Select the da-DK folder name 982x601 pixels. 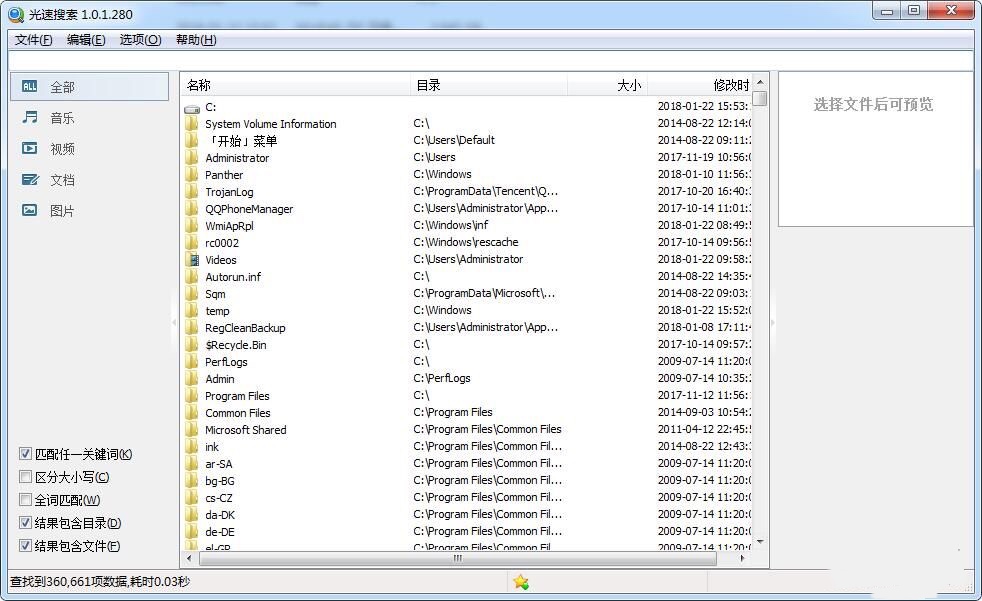point(220,515)
